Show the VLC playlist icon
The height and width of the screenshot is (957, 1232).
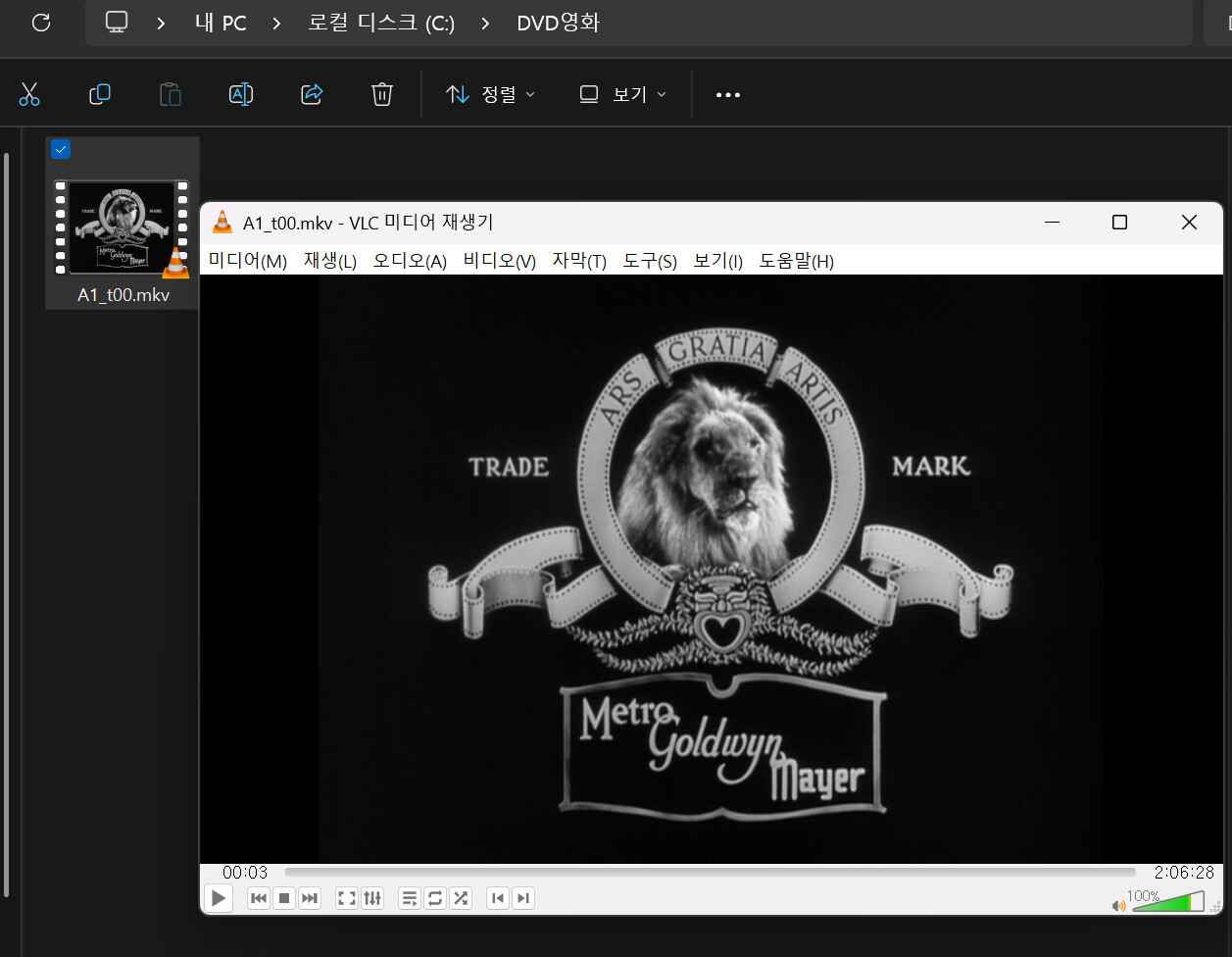pyautogui.click(x=410, y=898)
